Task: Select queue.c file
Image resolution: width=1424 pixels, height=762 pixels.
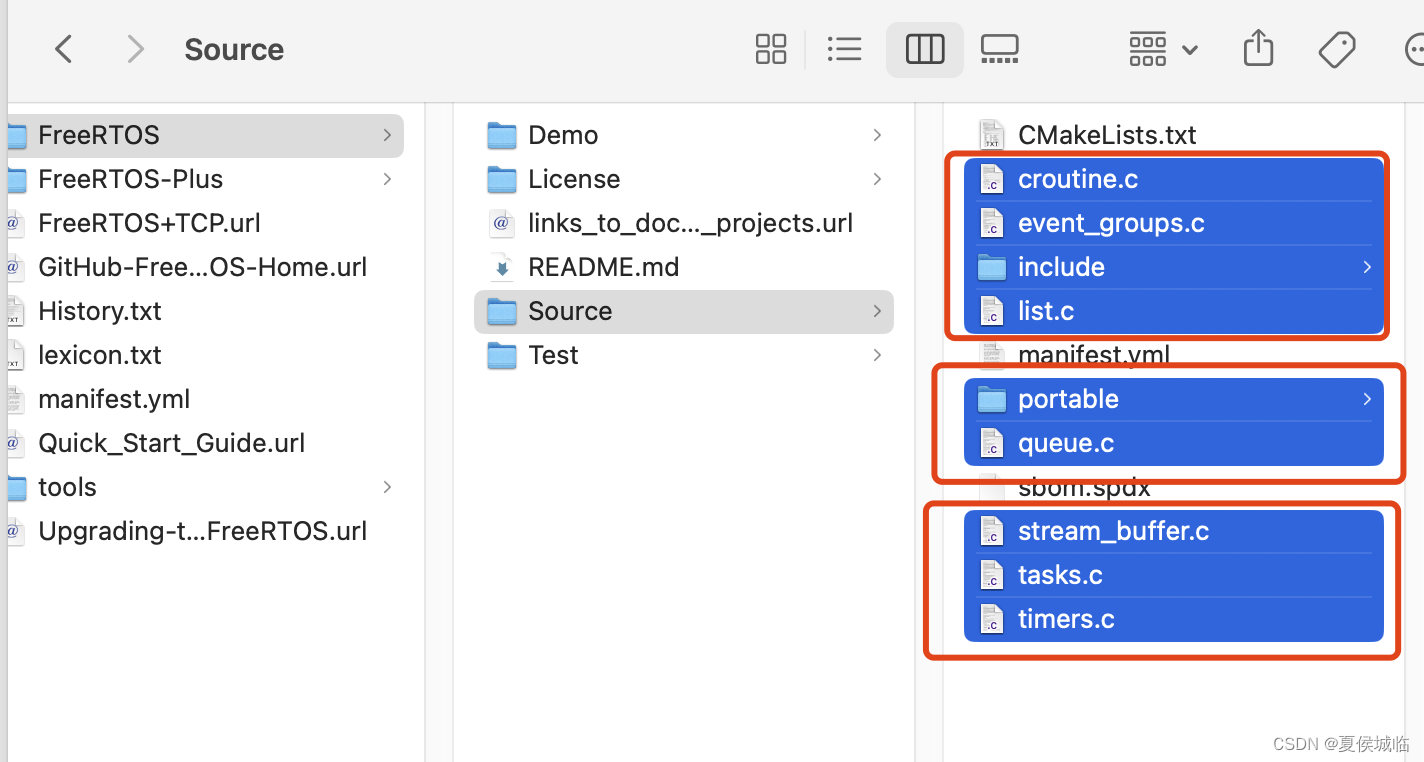Action: click(x=1174, y=443)
